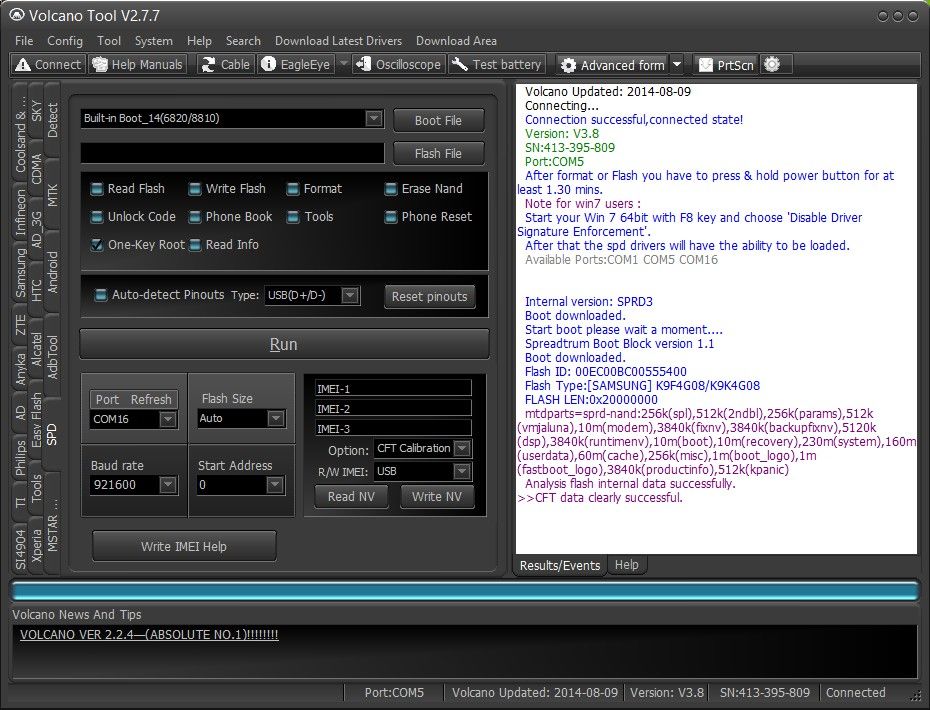
Task: Click the blue progress bar
Action: point(464,591)
